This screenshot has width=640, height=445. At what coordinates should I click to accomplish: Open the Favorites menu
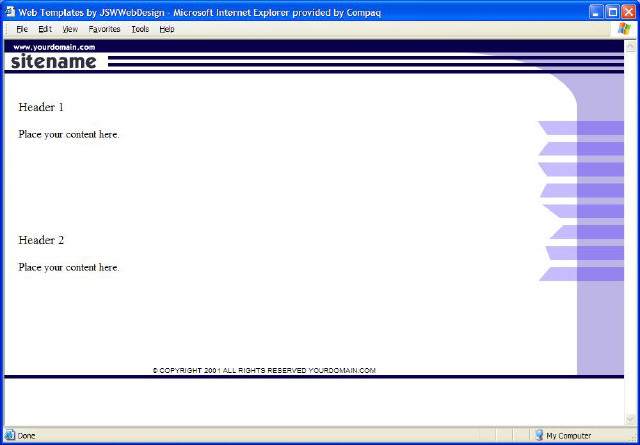tap(104, 29)
